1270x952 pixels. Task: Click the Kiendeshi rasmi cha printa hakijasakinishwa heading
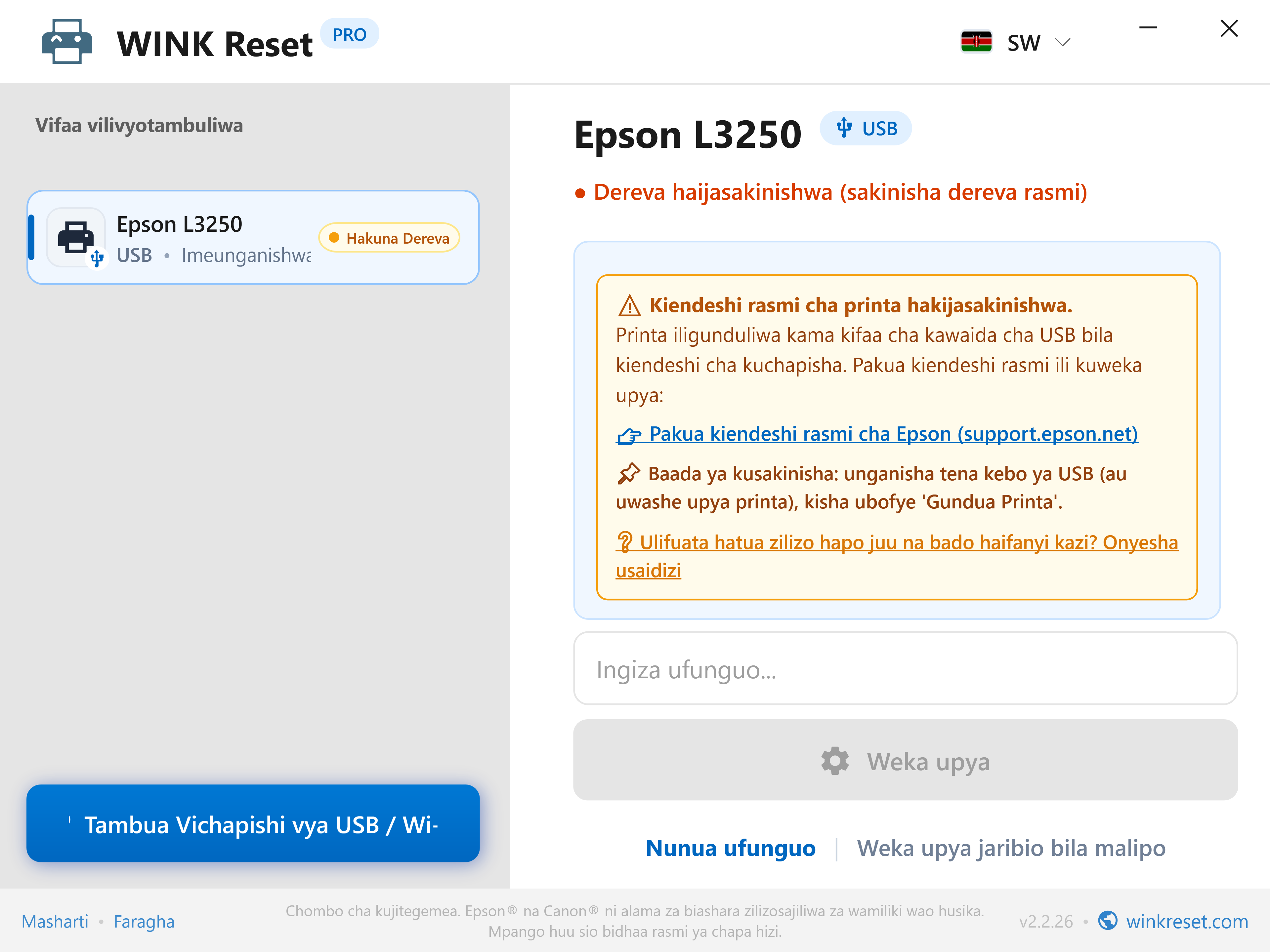click(x=861, y=305)
